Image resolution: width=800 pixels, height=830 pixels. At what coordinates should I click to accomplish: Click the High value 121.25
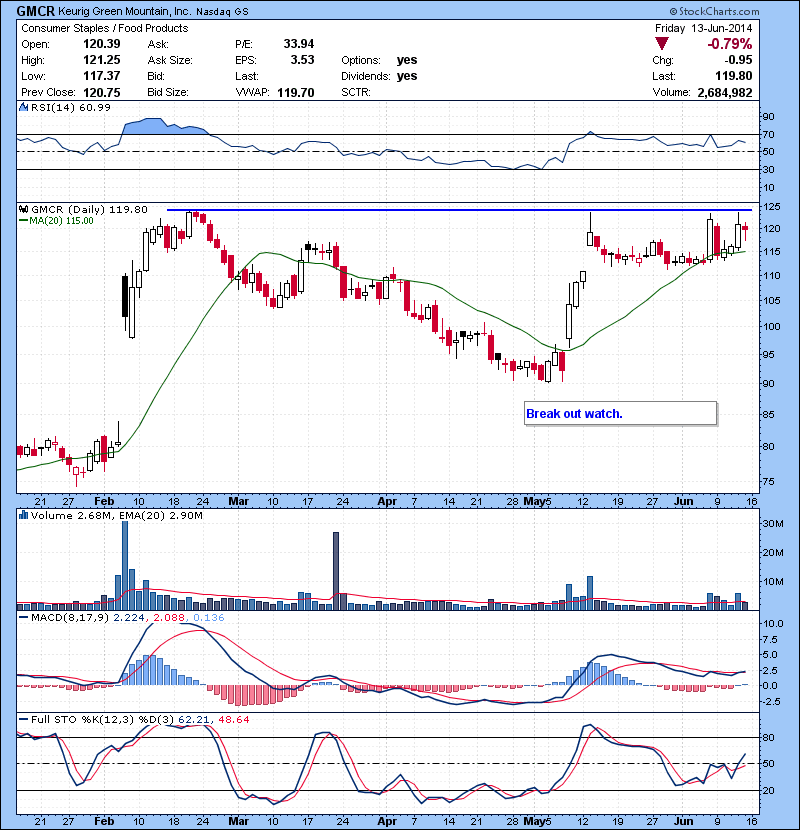(x=102, y=60)
